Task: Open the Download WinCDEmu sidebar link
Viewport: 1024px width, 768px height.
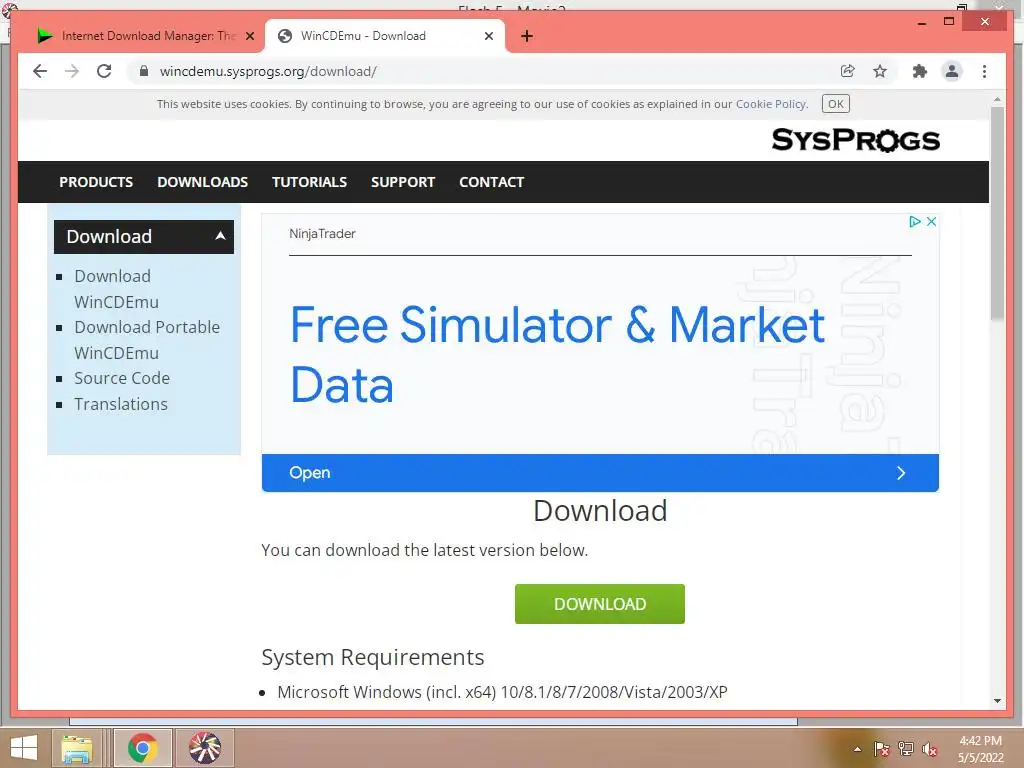Action: pos(116,289)
